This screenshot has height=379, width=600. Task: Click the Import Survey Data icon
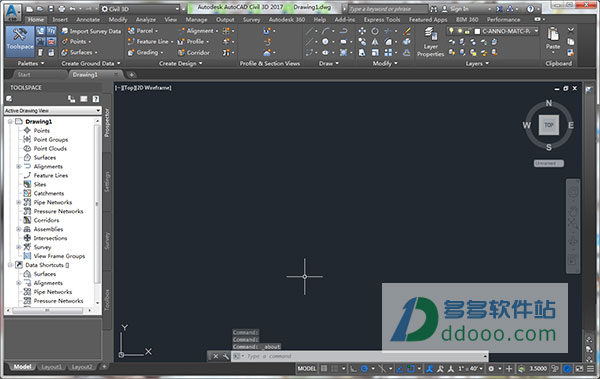(x=64, y=31)
